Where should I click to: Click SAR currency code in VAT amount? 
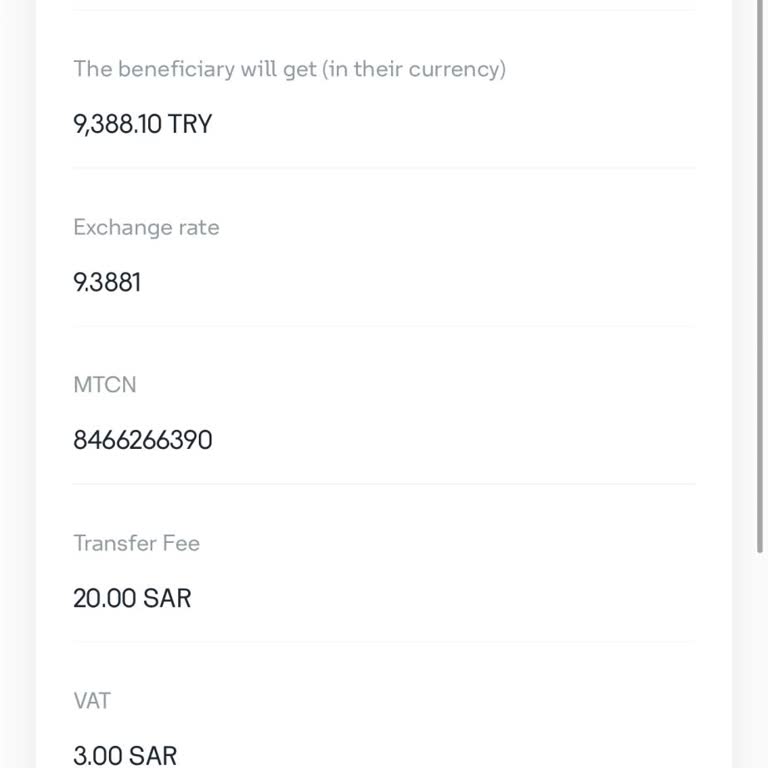(x=153, y=755)
